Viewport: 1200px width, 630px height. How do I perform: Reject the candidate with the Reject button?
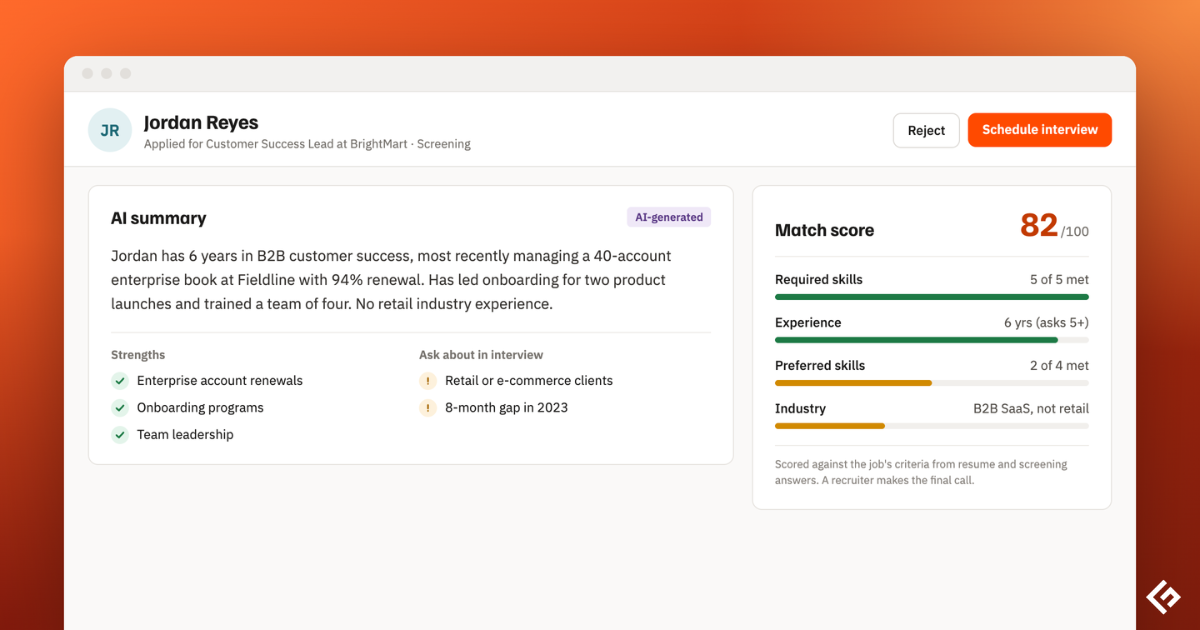[926, 130]
